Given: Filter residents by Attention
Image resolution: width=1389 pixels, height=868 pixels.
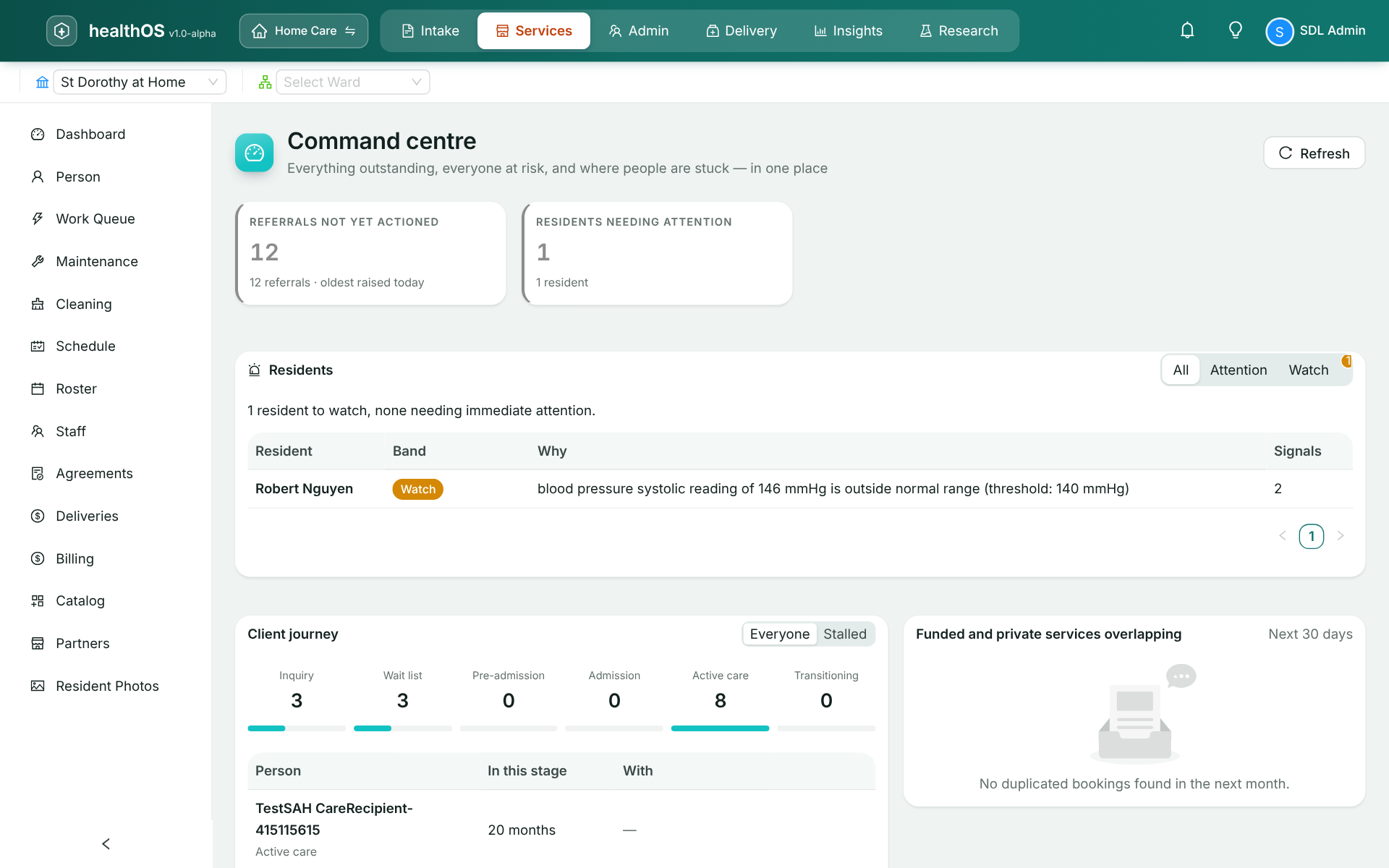Looking at the screenshot, I should pyautogui.click(x=1238, y=370).
